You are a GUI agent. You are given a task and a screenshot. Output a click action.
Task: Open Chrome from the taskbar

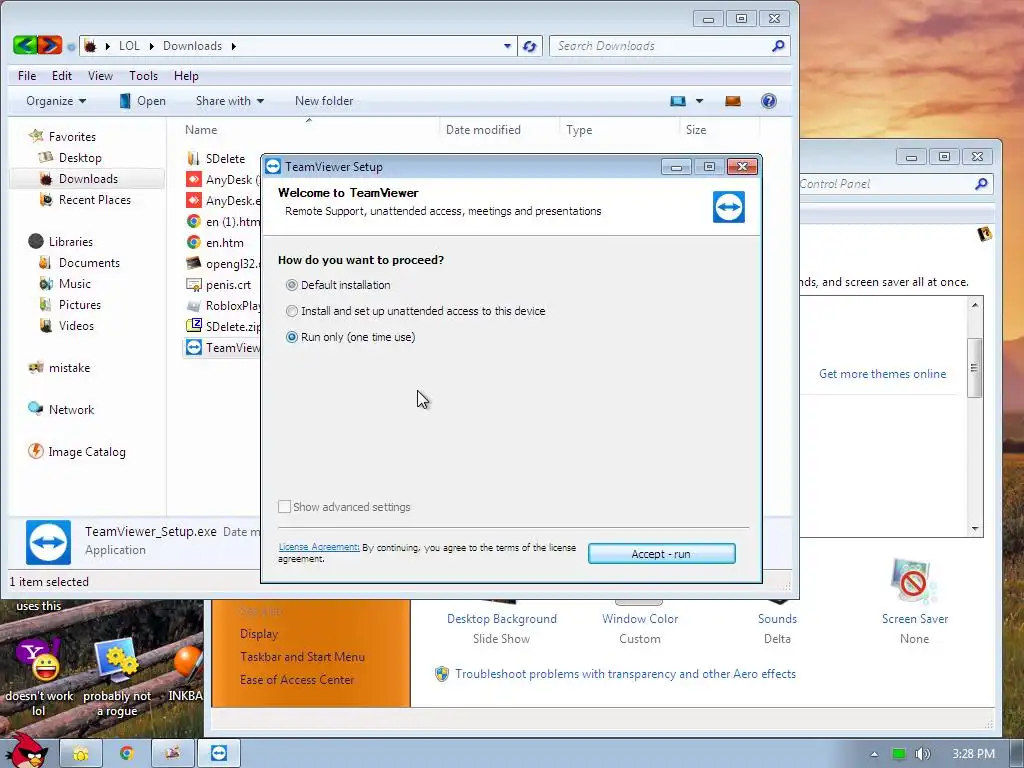tap(127, 754)
